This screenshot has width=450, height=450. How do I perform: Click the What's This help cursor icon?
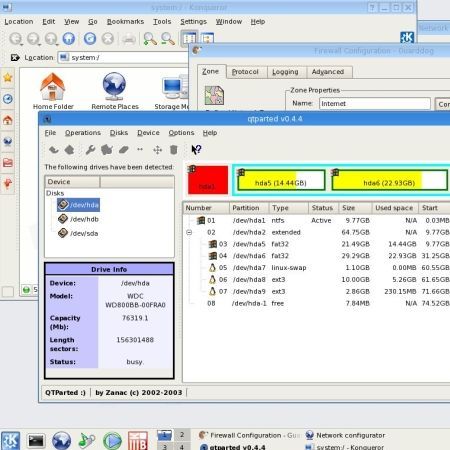click(196, 150)
